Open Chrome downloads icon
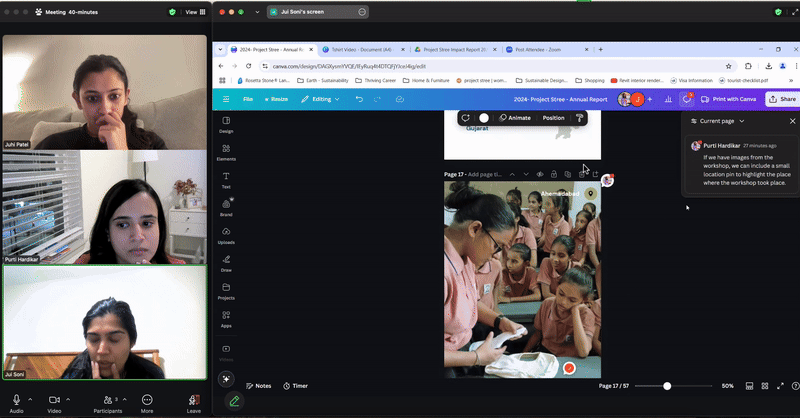This screenshot has height=418, width=800. [768, 66]
